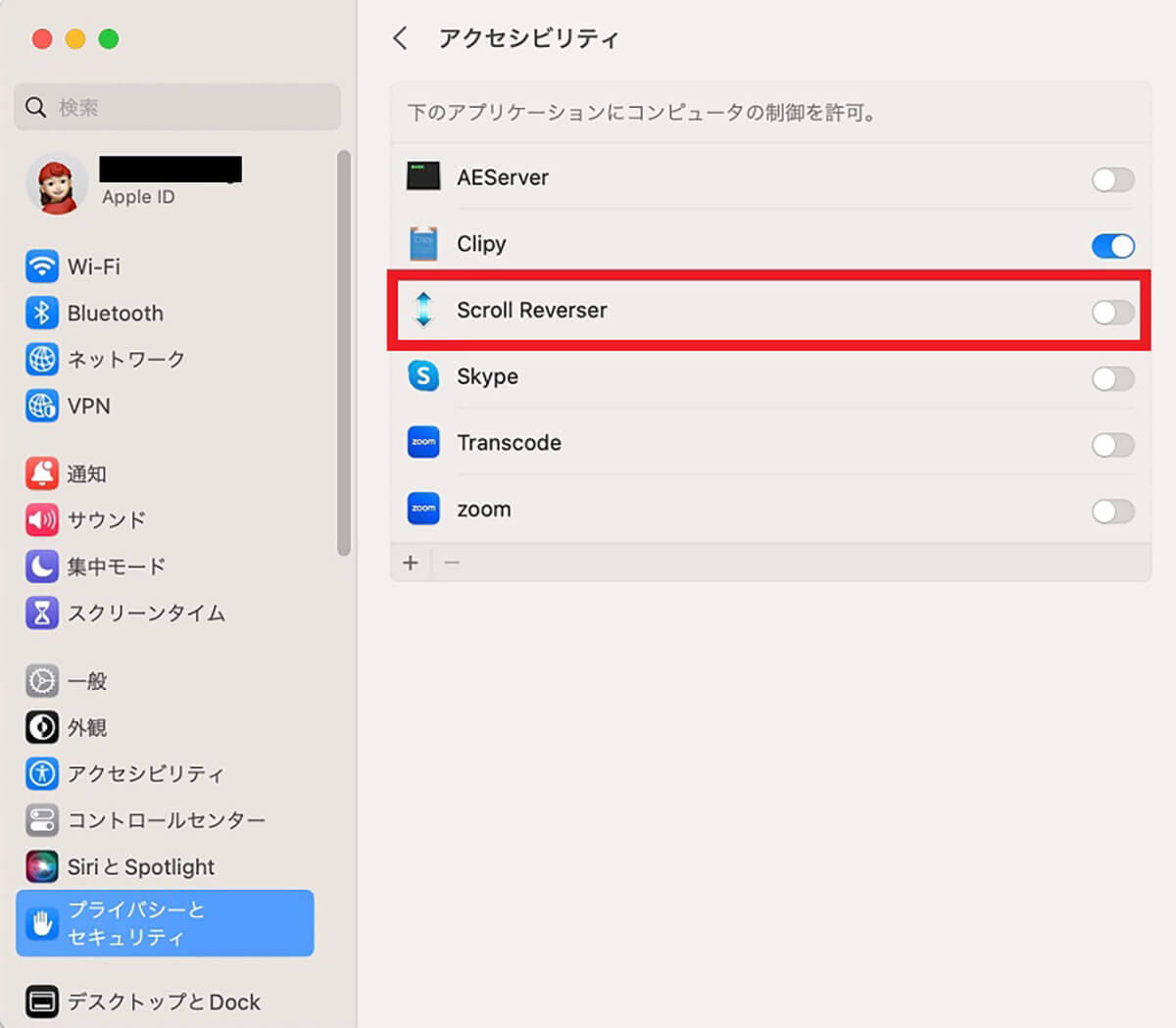Select サウンド label in sidebar
1176x1028 pixels.
[x=107, y=520]
